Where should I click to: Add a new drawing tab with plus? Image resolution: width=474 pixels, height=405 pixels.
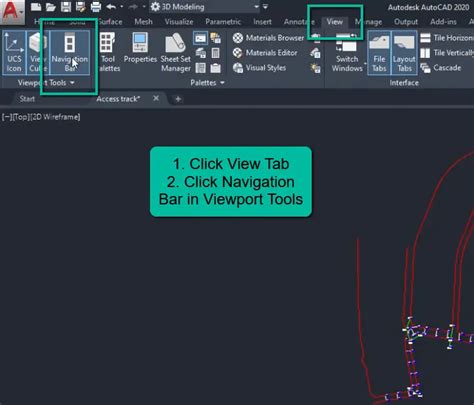click(178, 99)
